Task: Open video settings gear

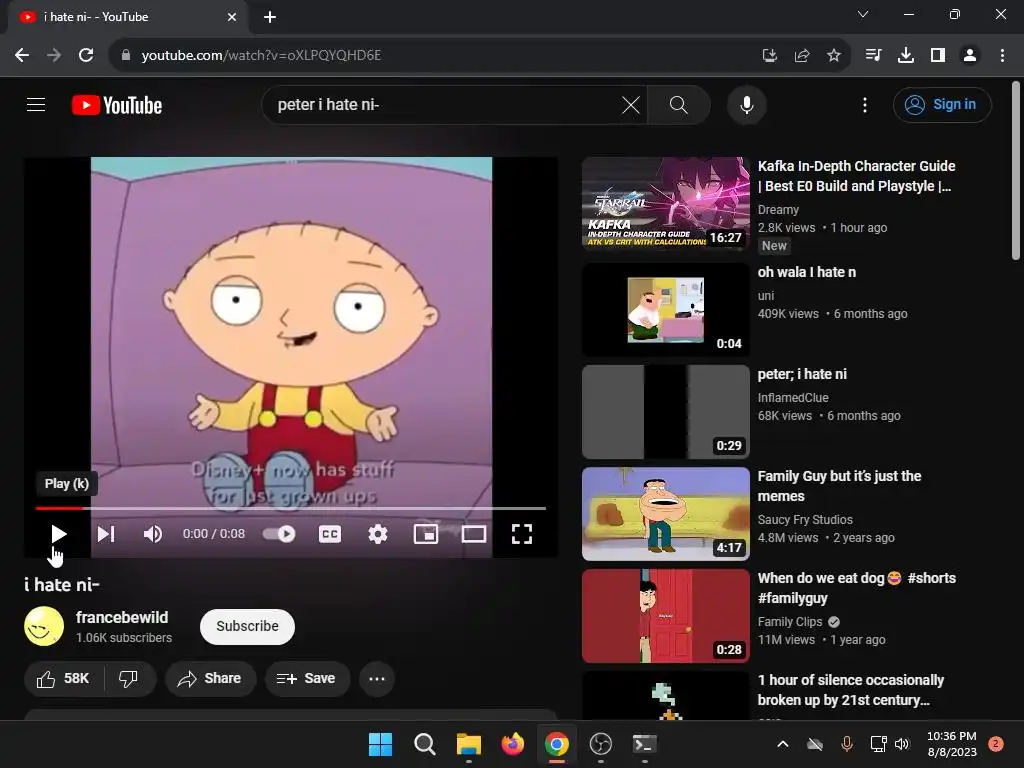Action: coord(377,534)
